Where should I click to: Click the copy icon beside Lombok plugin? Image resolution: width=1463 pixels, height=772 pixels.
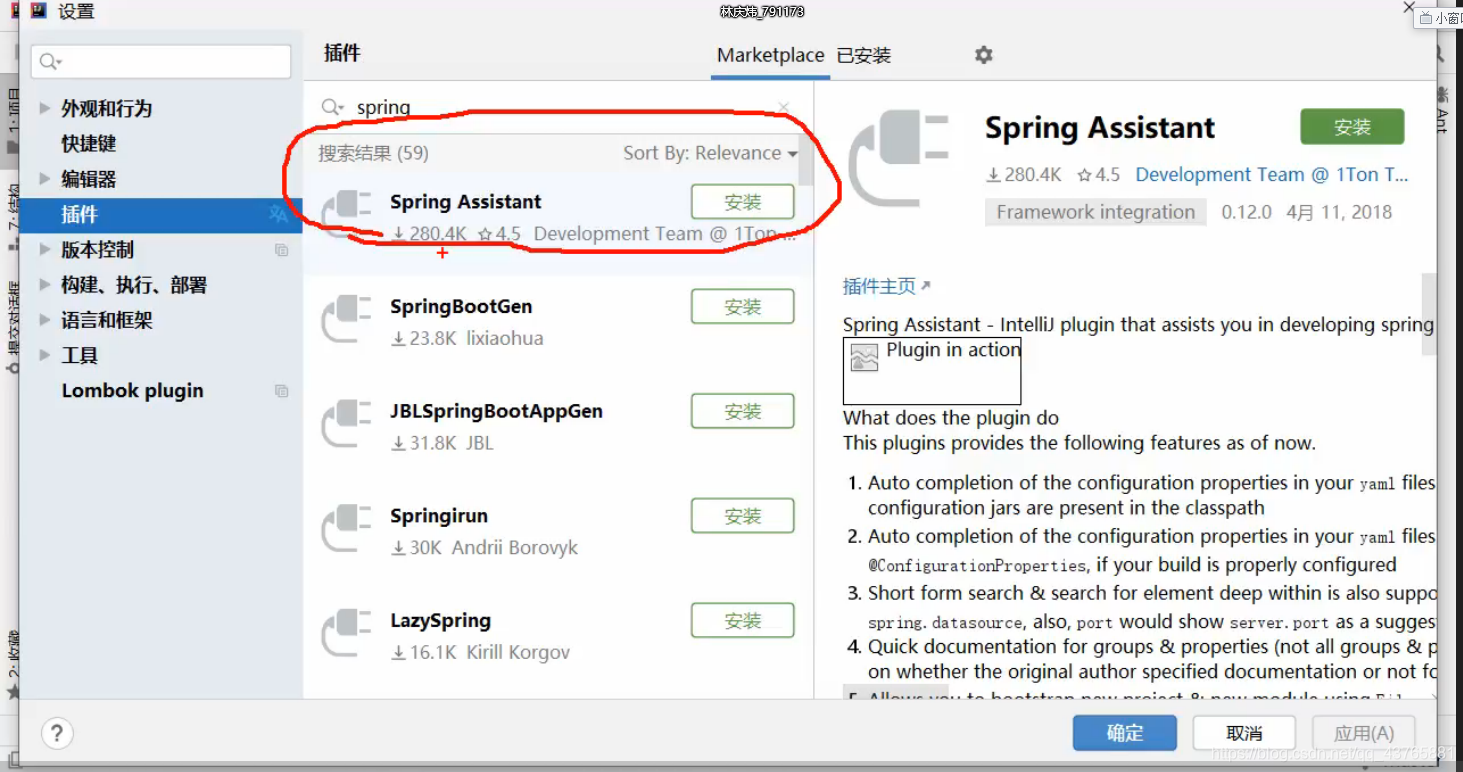tap(282, 391)
